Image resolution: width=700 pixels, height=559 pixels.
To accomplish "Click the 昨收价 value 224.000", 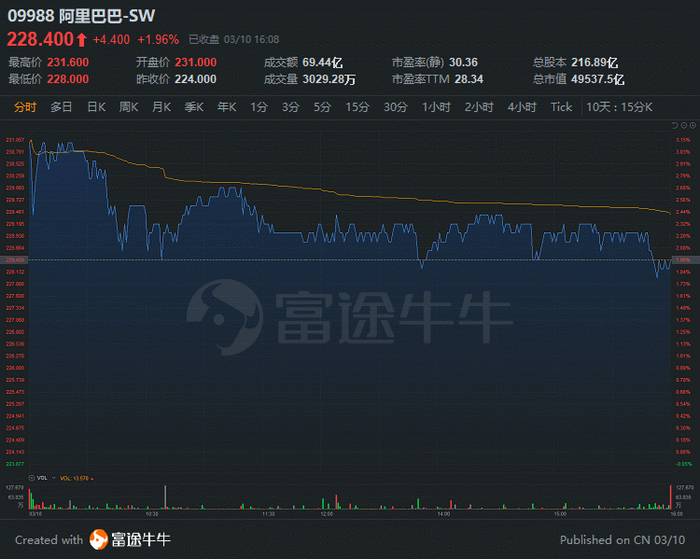I will pyautogui.click(x=196, y=79).
